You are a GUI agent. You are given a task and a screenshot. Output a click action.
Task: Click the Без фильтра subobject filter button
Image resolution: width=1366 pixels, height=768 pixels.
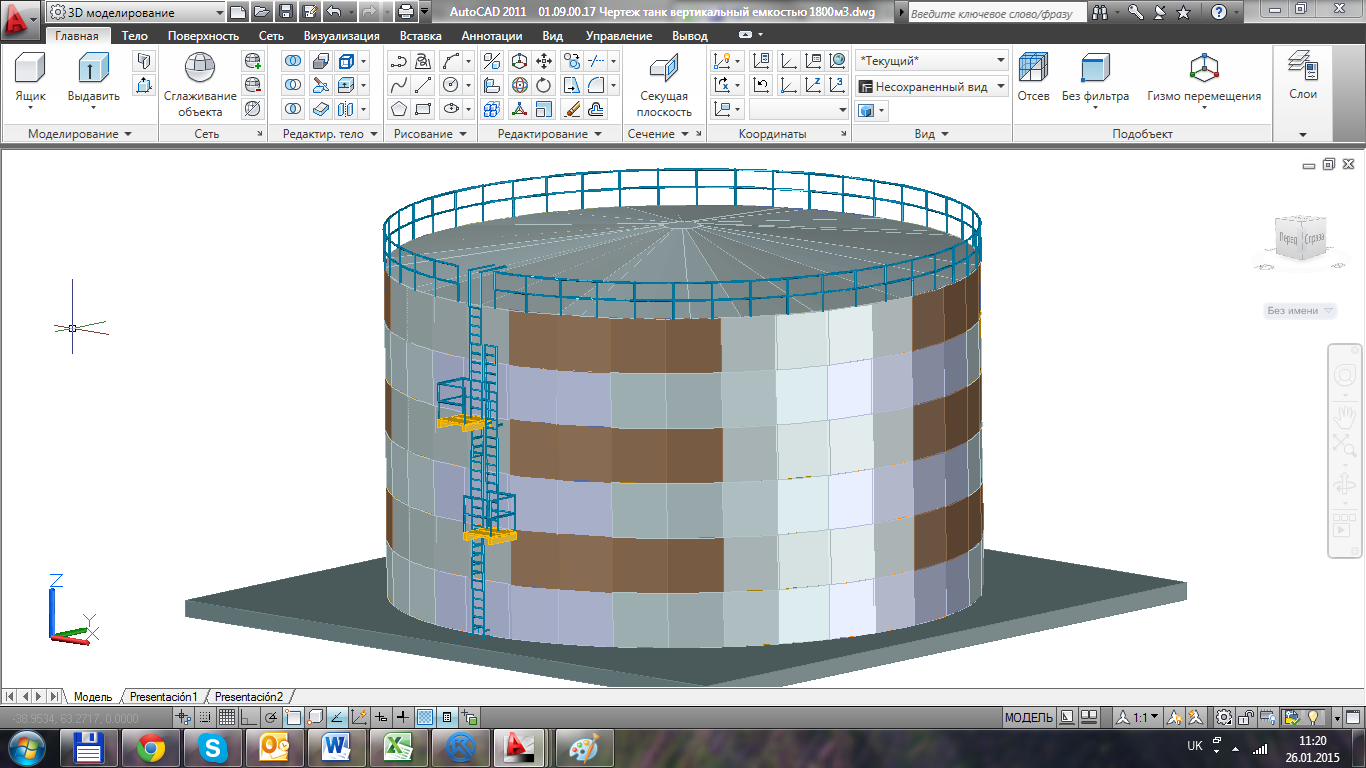tap(1095, 78)
